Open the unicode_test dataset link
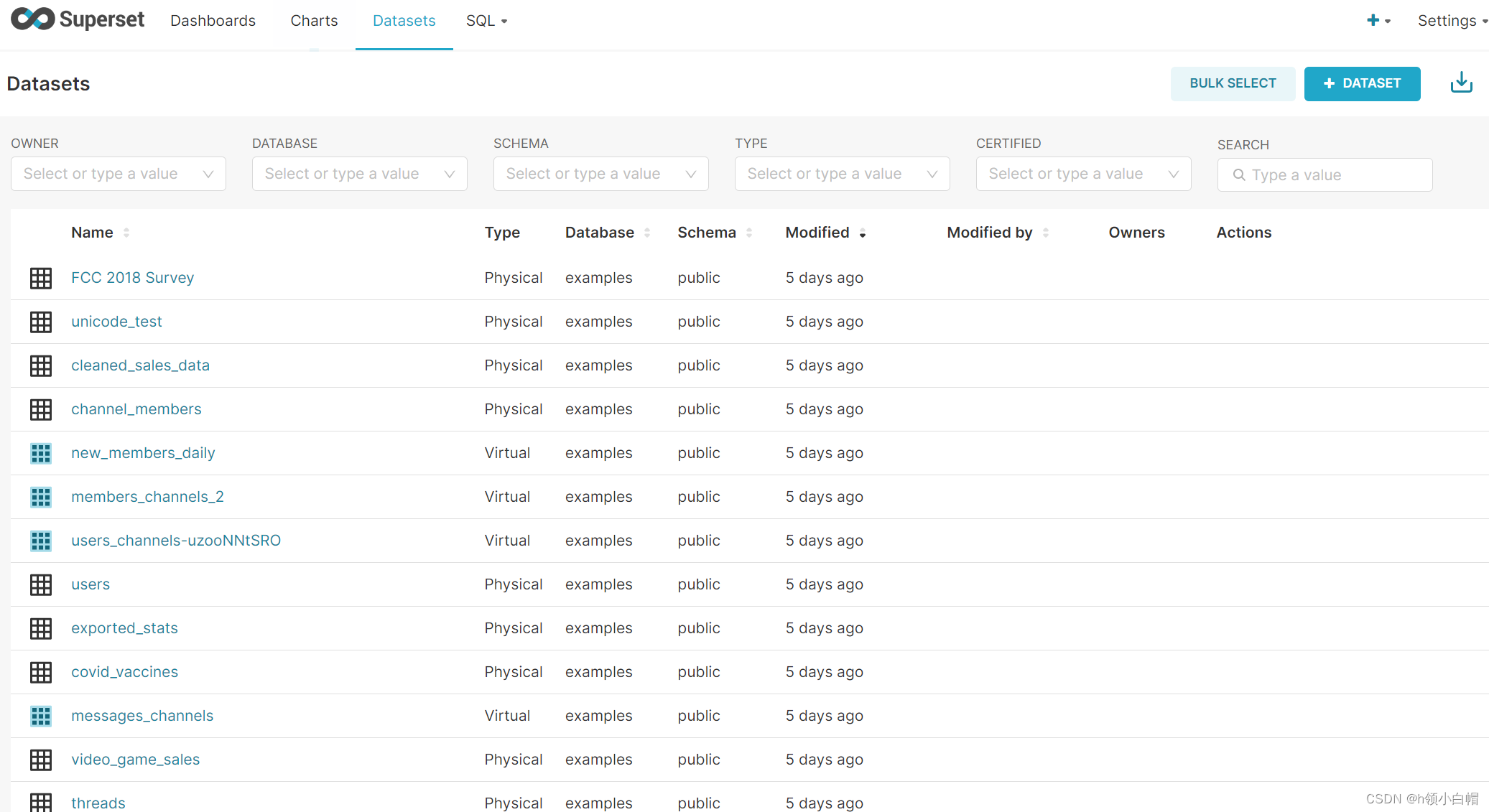Image resolution: width=1489 pixels, height=812 pixels. 116,322
